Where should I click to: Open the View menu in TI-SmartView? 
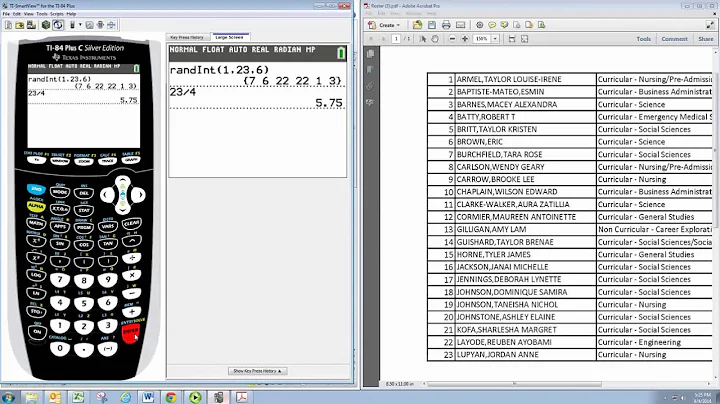coord(29,14)
